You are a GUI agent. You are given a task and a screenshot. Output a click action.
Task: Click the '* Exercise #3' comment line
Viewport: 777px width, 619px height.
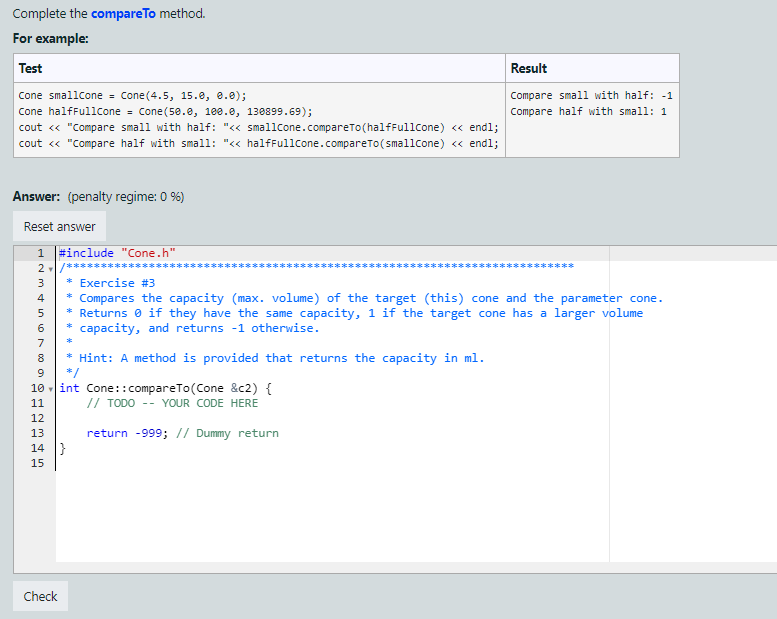click(x=111, y=283)
